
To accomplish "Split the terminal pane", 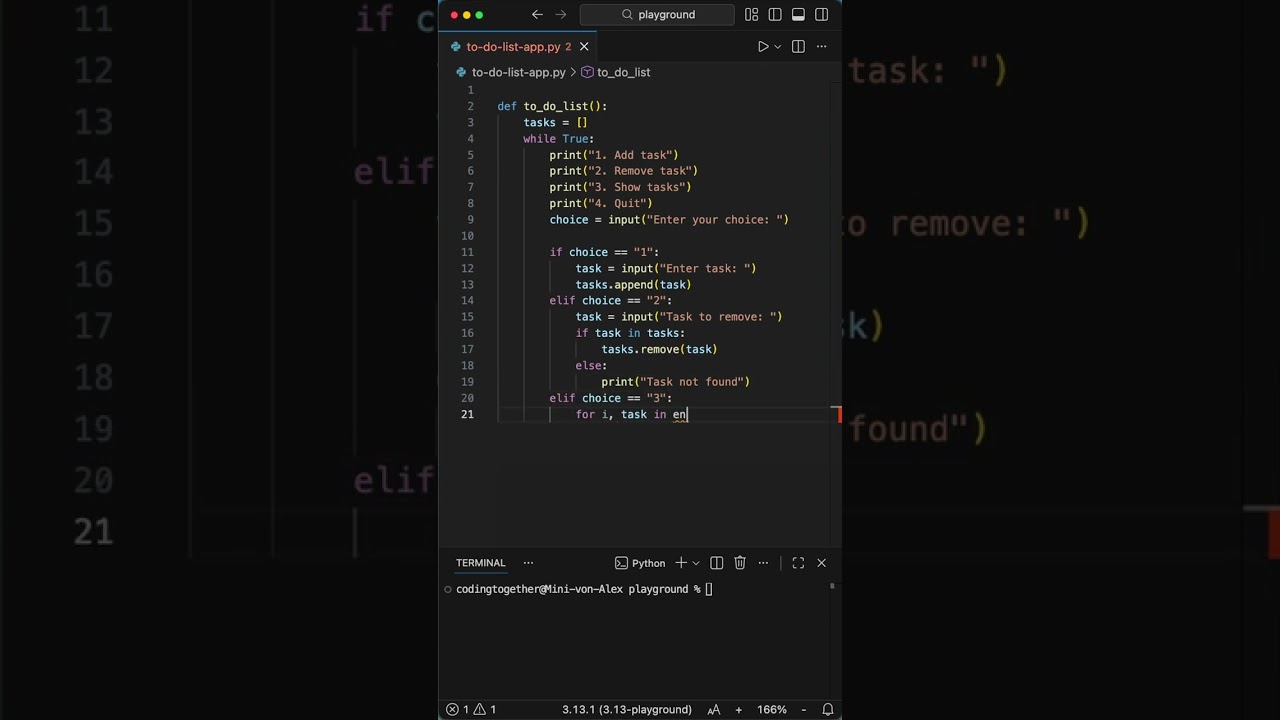I will click(716, 563).
